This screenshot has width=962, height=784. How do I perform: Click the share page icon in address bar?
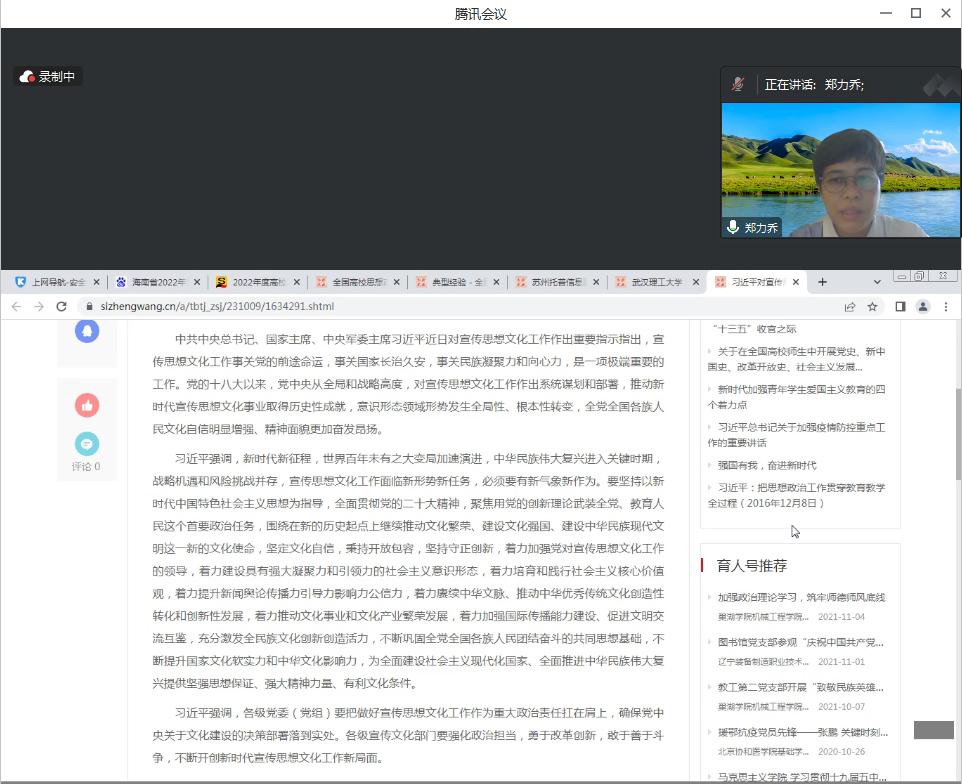click(x=850, y=307)
